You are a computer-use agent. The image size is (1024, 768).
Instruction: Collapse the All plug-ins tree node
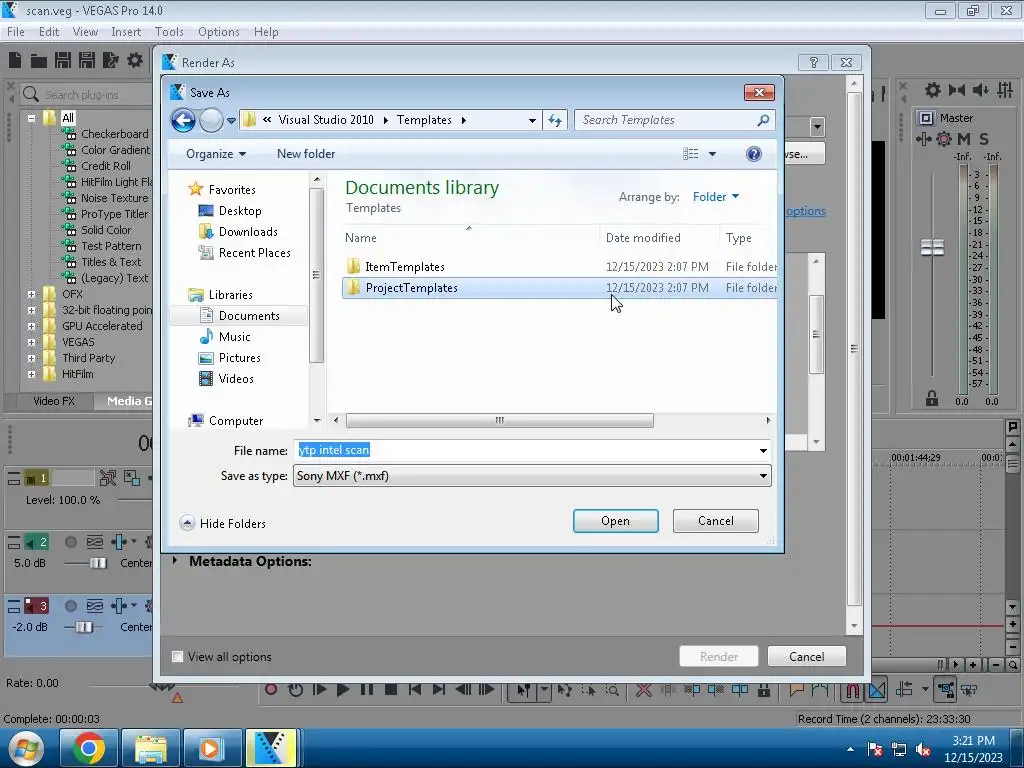[31, 118]
